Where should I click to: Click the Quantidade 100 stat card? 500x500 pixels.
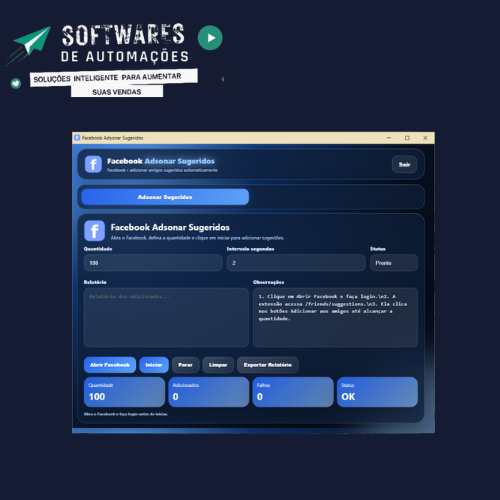(x=124, y=392)
